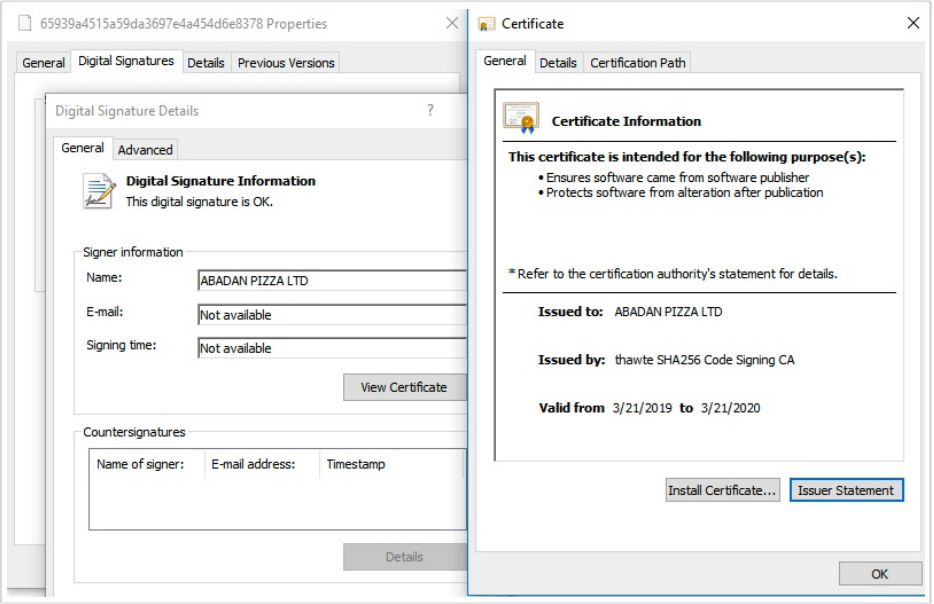Click the certificate ribbon icon in Certificate Information
This screenshot has height=604, width=934.
coord(521,117)
